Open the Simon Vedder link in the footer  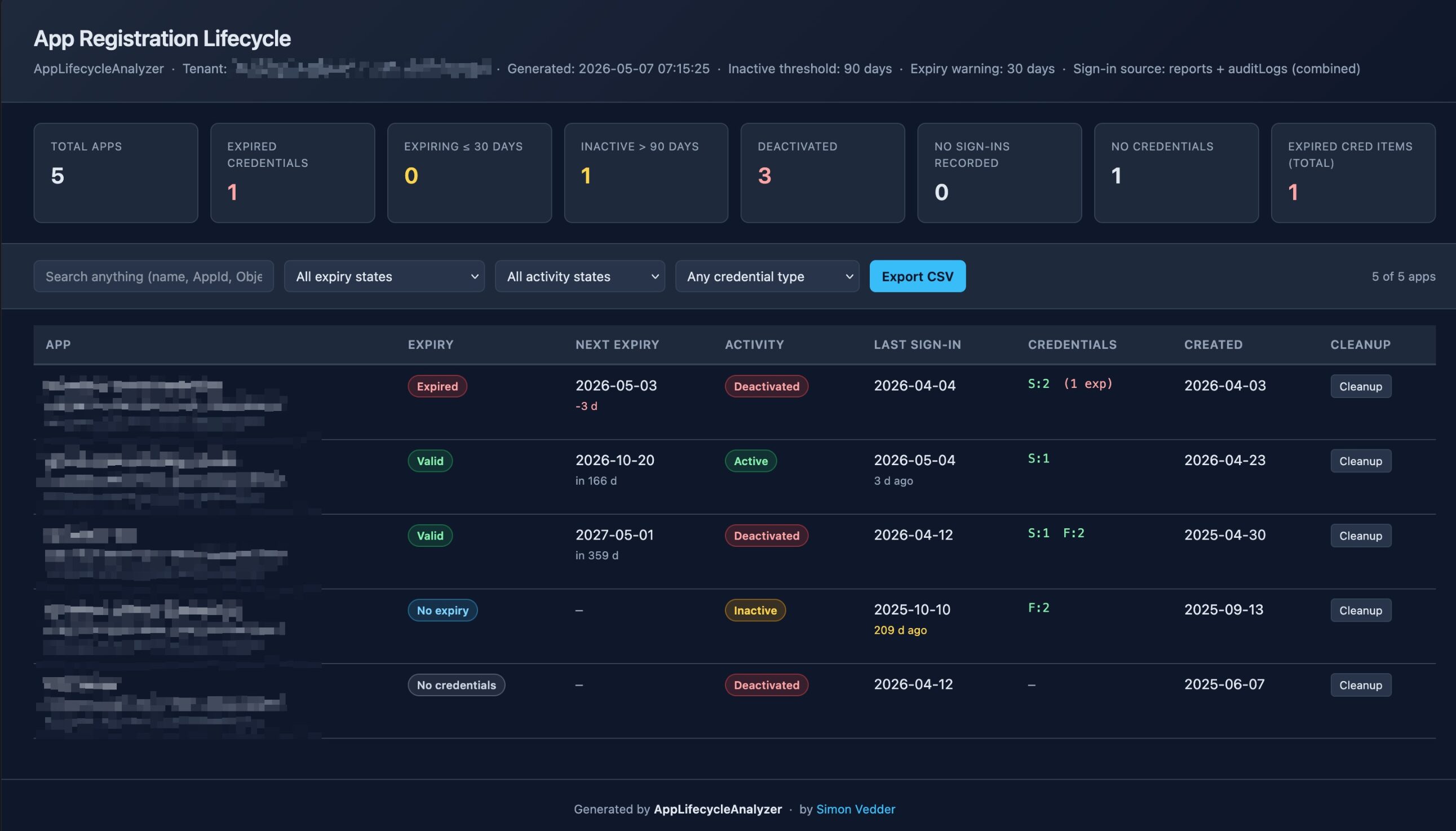(855, 809)
